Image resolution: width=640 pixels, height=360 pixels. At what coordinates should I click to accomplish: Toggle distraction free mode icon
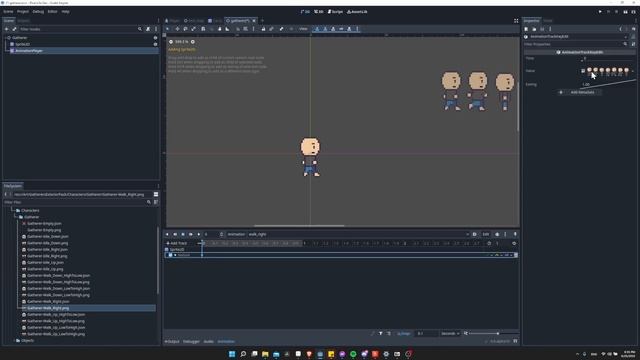pyautogui.click(x=516, y=20)
